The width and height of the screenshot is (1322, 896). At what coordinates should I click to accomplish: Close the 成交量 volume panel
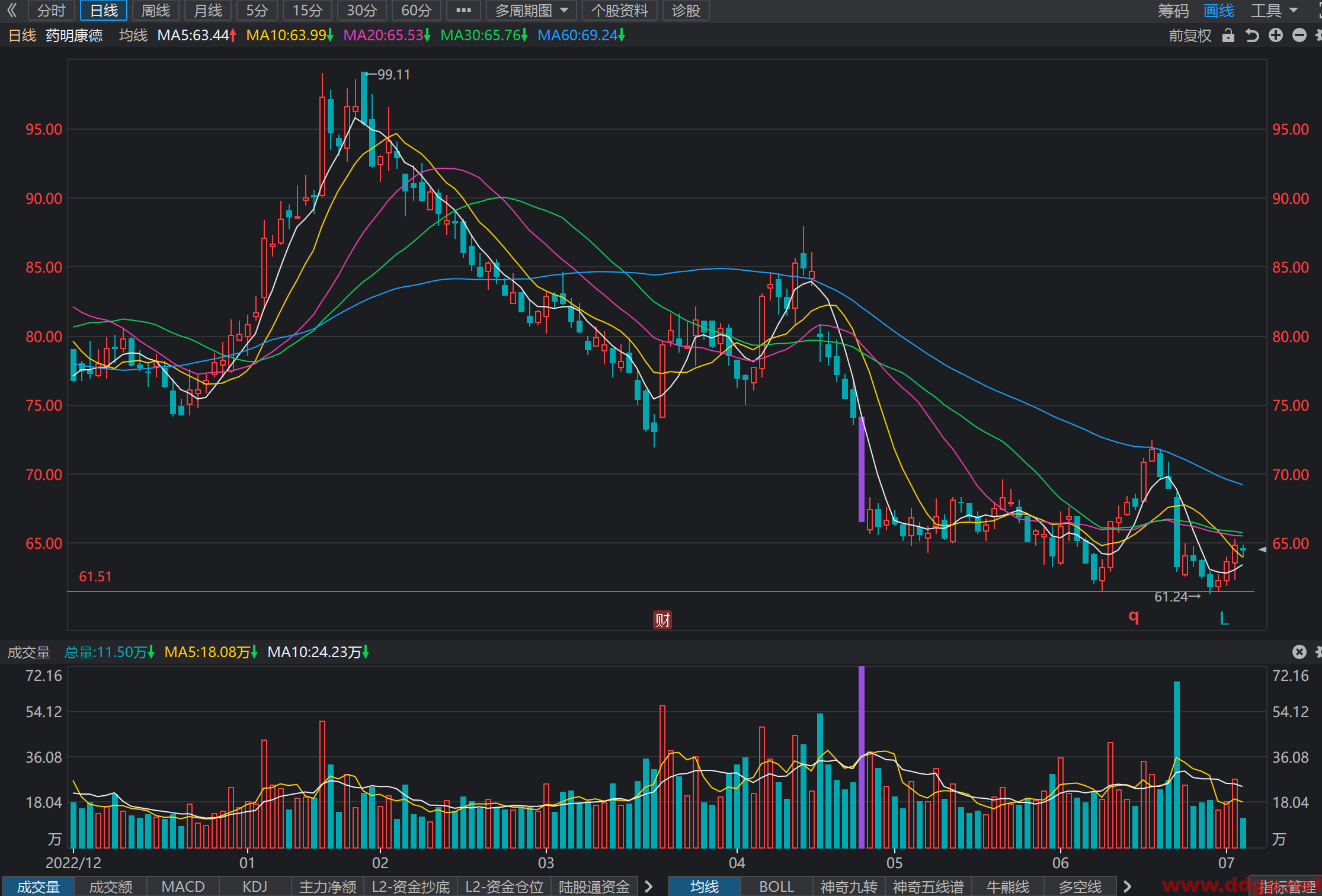[1299, 652]
